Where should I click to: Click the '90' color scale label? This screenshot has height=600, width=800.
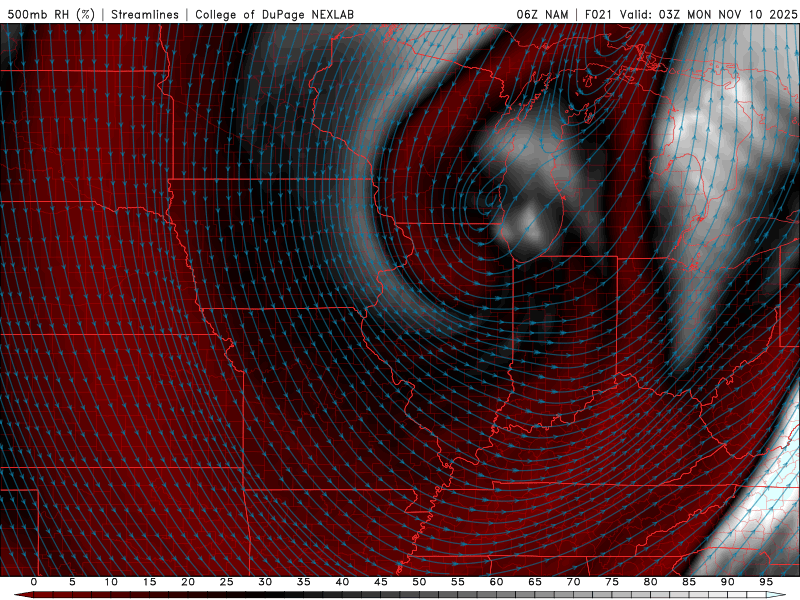[x=728, y=582]
